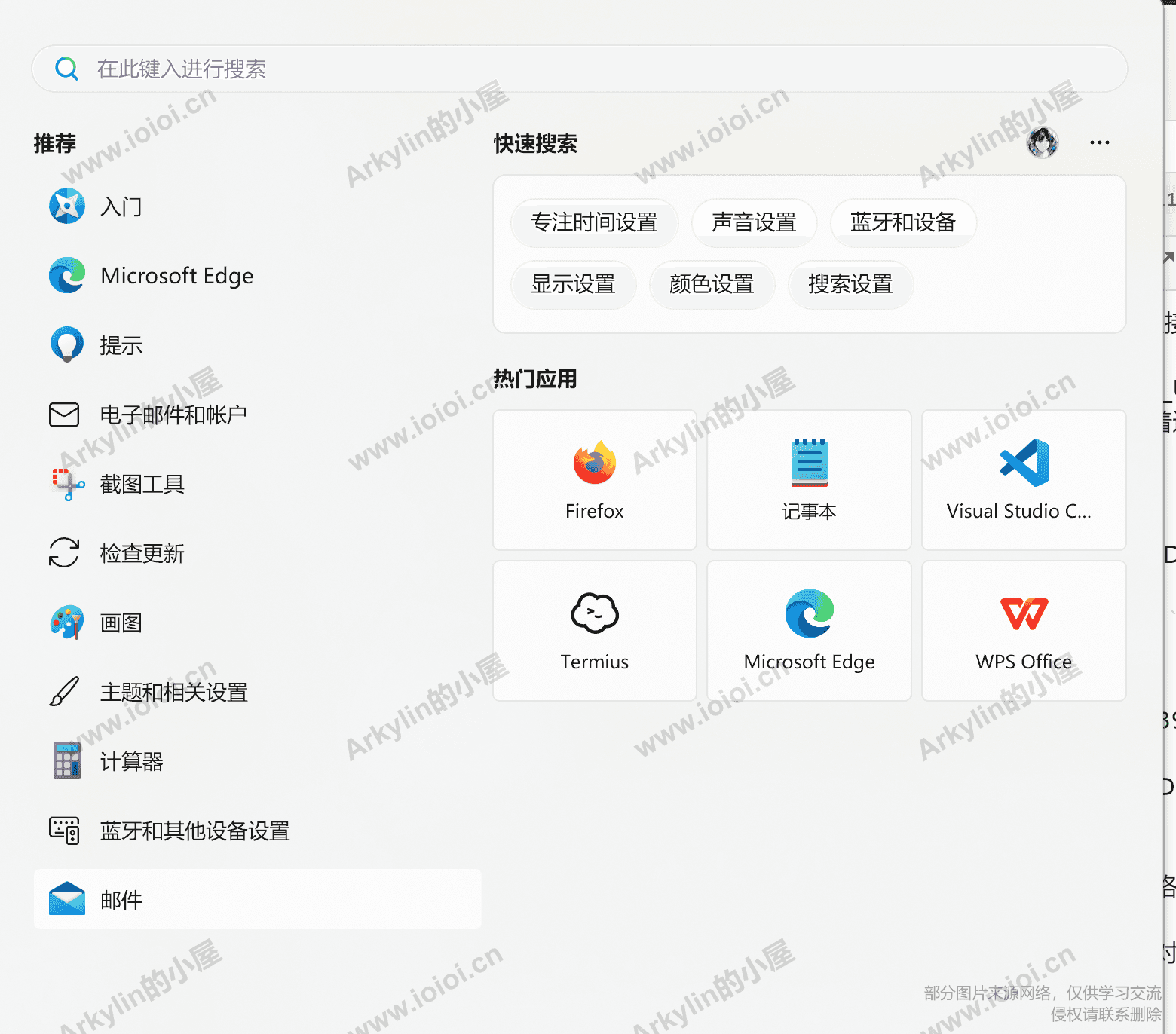Open Firefox from top apps
Viewport: 1176px width, 1034px height.
tap(595, 480)
